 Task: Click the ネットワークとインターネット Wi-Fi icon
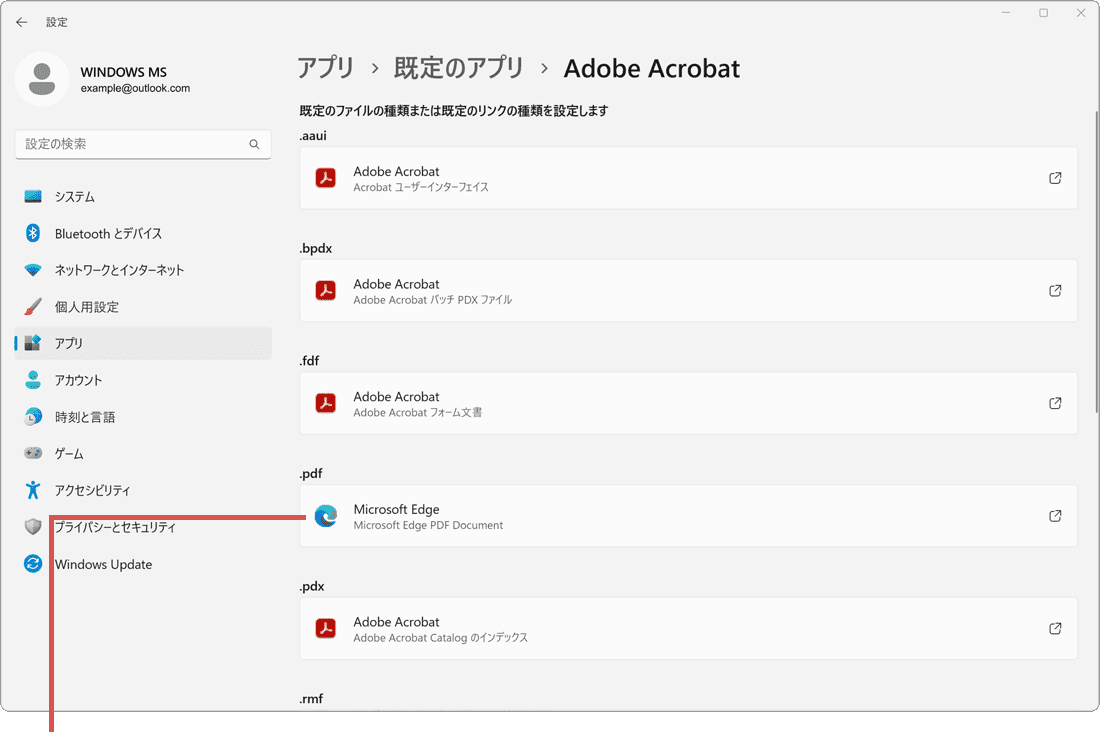(32, 269)
